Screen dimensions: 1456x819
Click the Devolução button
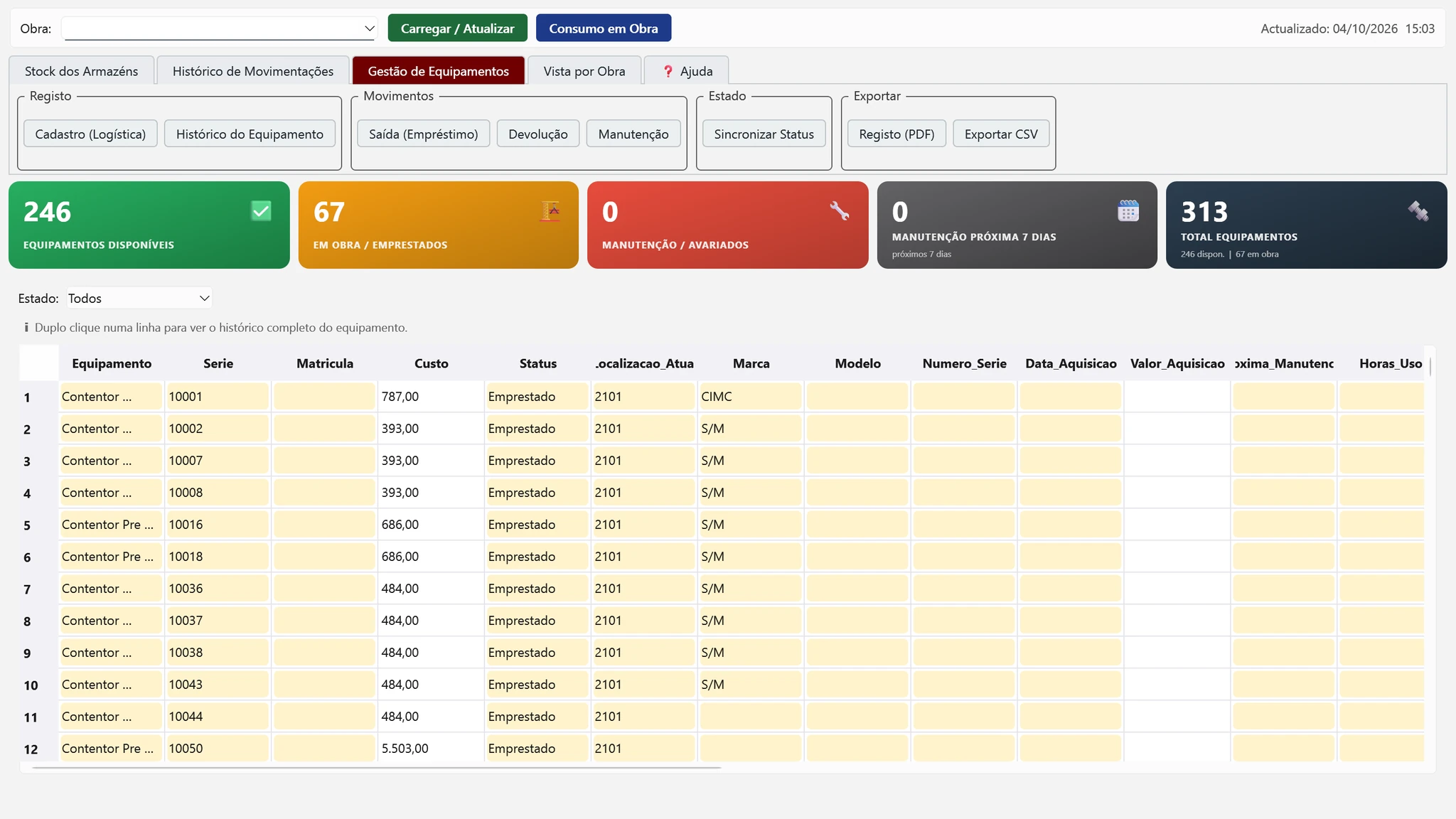tap(538, 134)
